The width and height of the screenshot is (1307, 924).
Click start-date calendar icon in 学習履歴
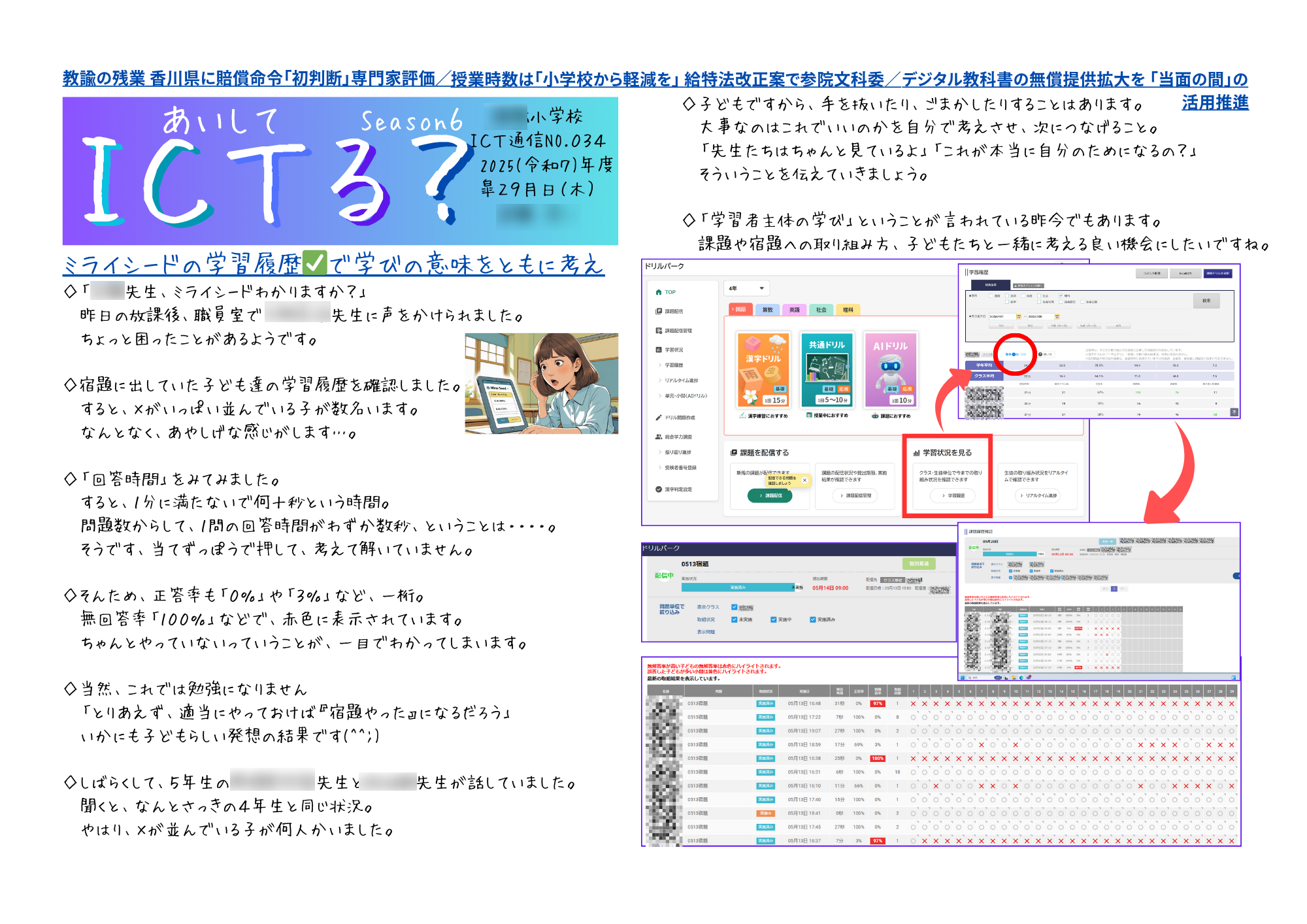[x=1018, y=317]
